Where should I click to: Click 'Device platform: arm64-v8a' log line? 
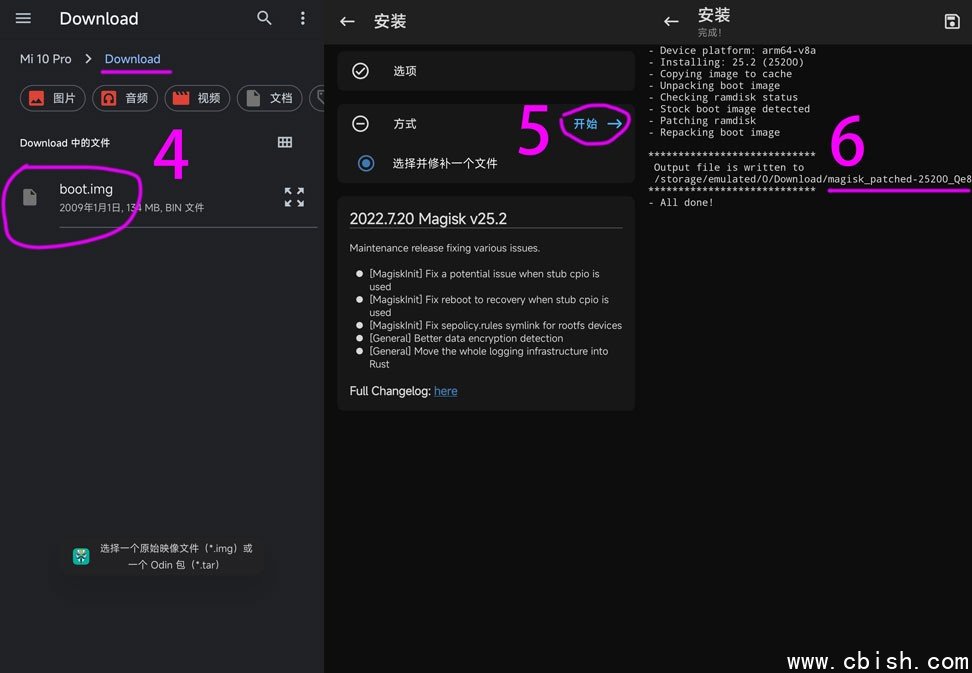[x=731, y=50]
